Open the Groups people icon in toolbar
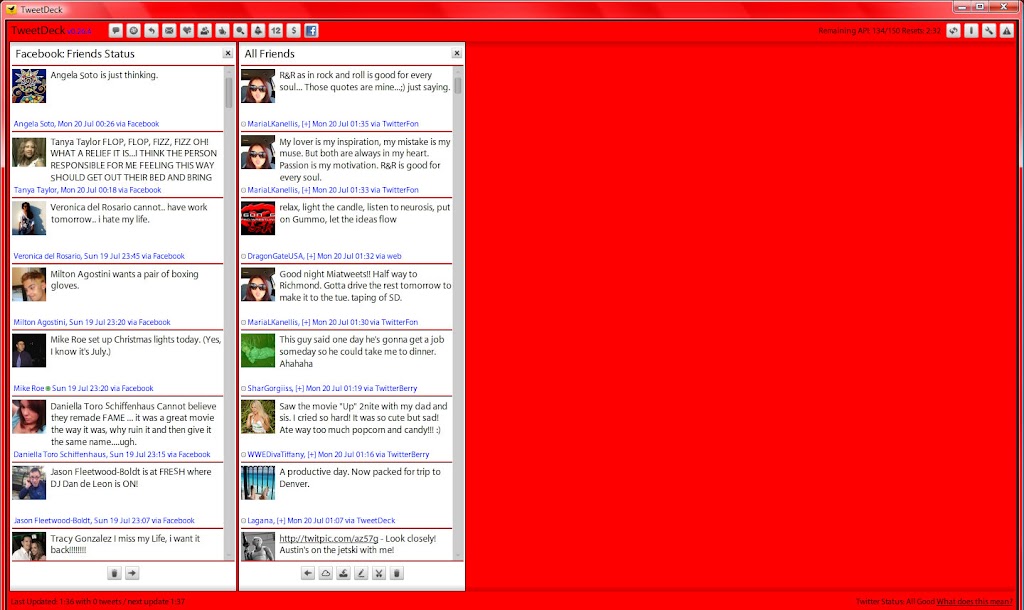Image resolution: width=1024 pixels, height=610 pixels. tap(204, 31)
